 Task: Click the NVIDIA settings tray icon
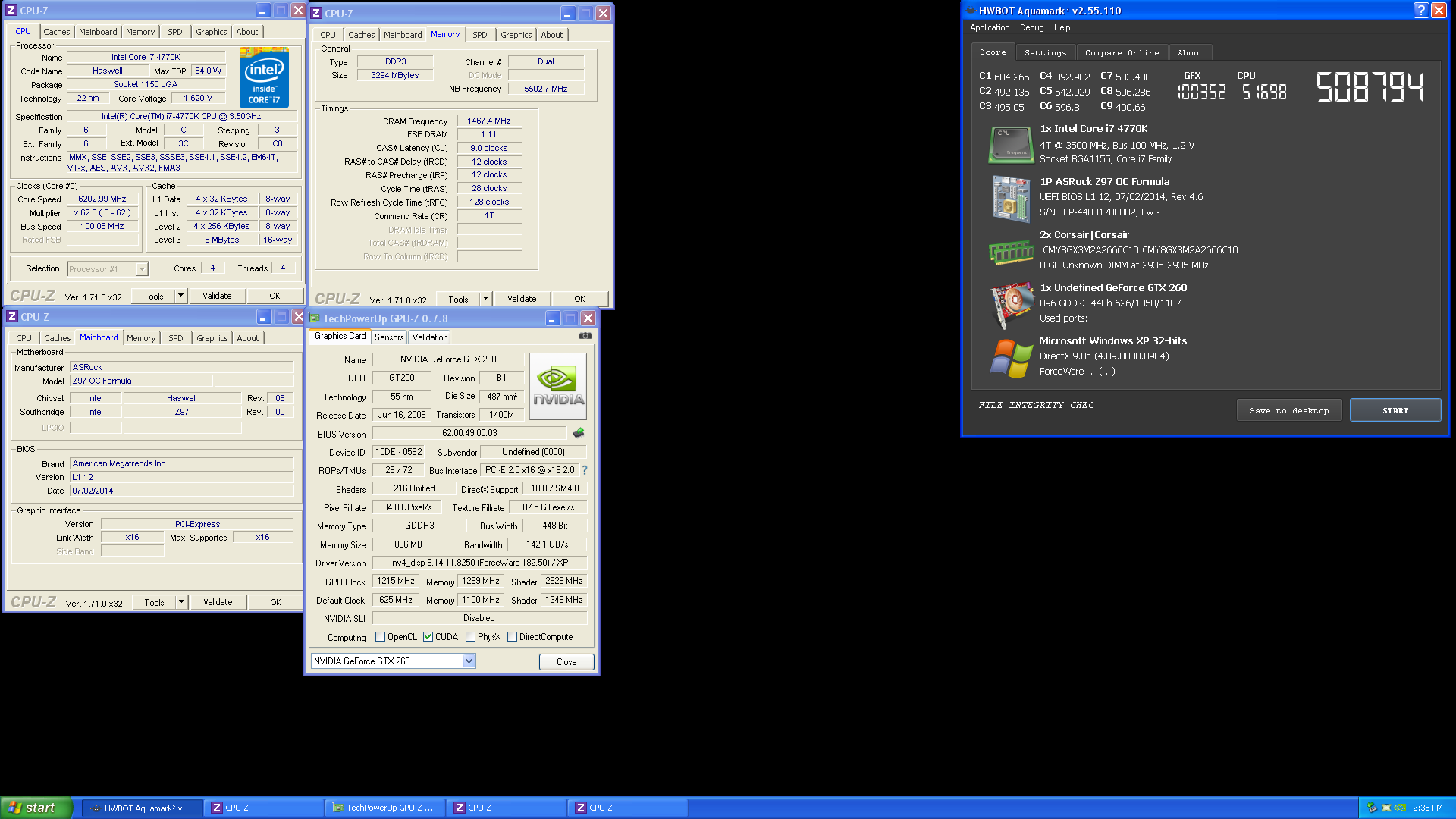pos(1400,808)
